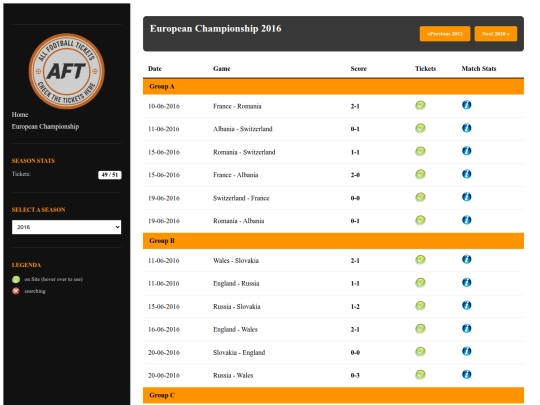Image resolution: width=540 pixels, height=405 pixels.
Task: Click date 16-06-2016 of England - Wales
Action: click(164, 329)
